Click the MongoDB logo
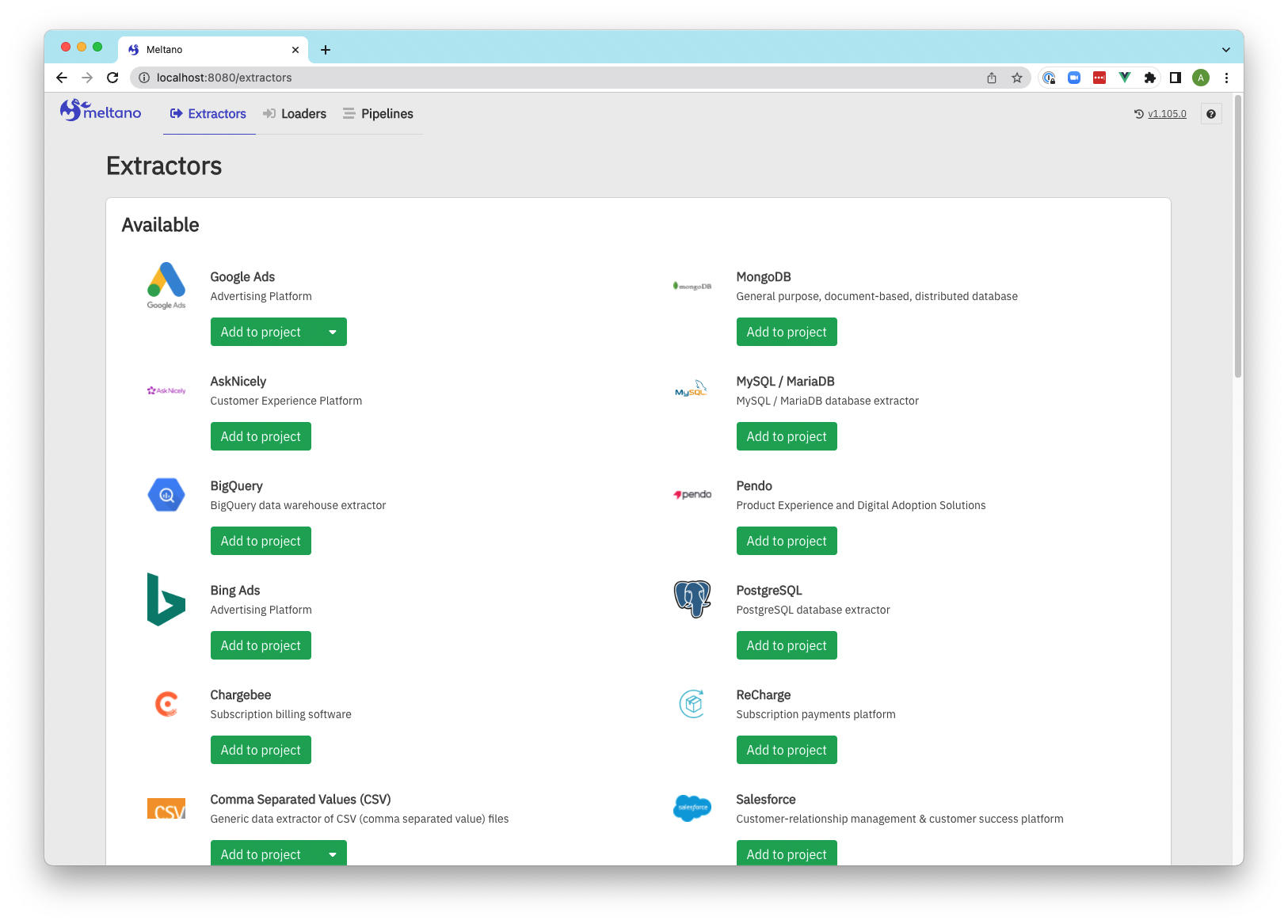This screenshot has width=1288, height=924. [692, 286]
